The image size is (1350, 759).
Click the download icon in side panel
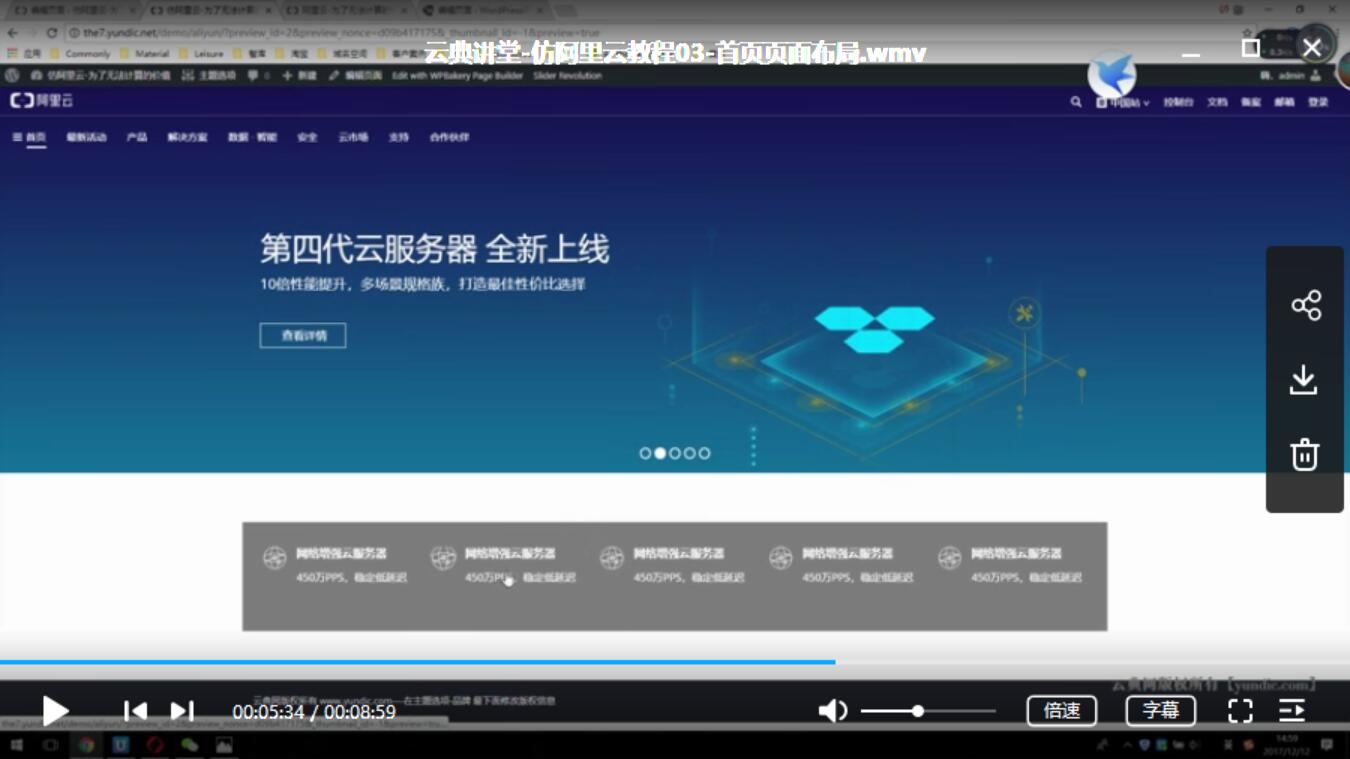coord(1303,380)
